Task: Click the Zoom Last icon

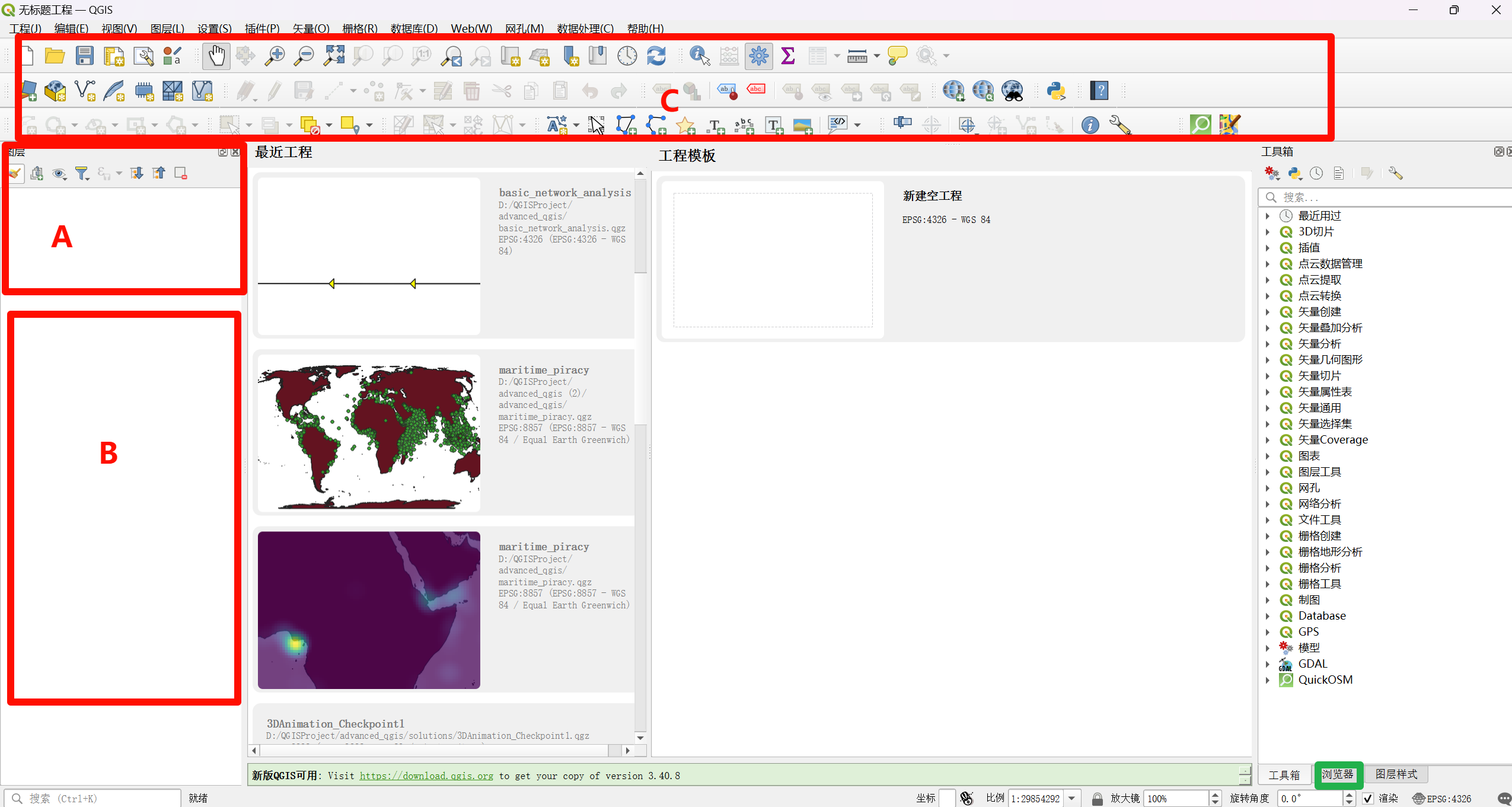Action: click(x=452, y=56)
